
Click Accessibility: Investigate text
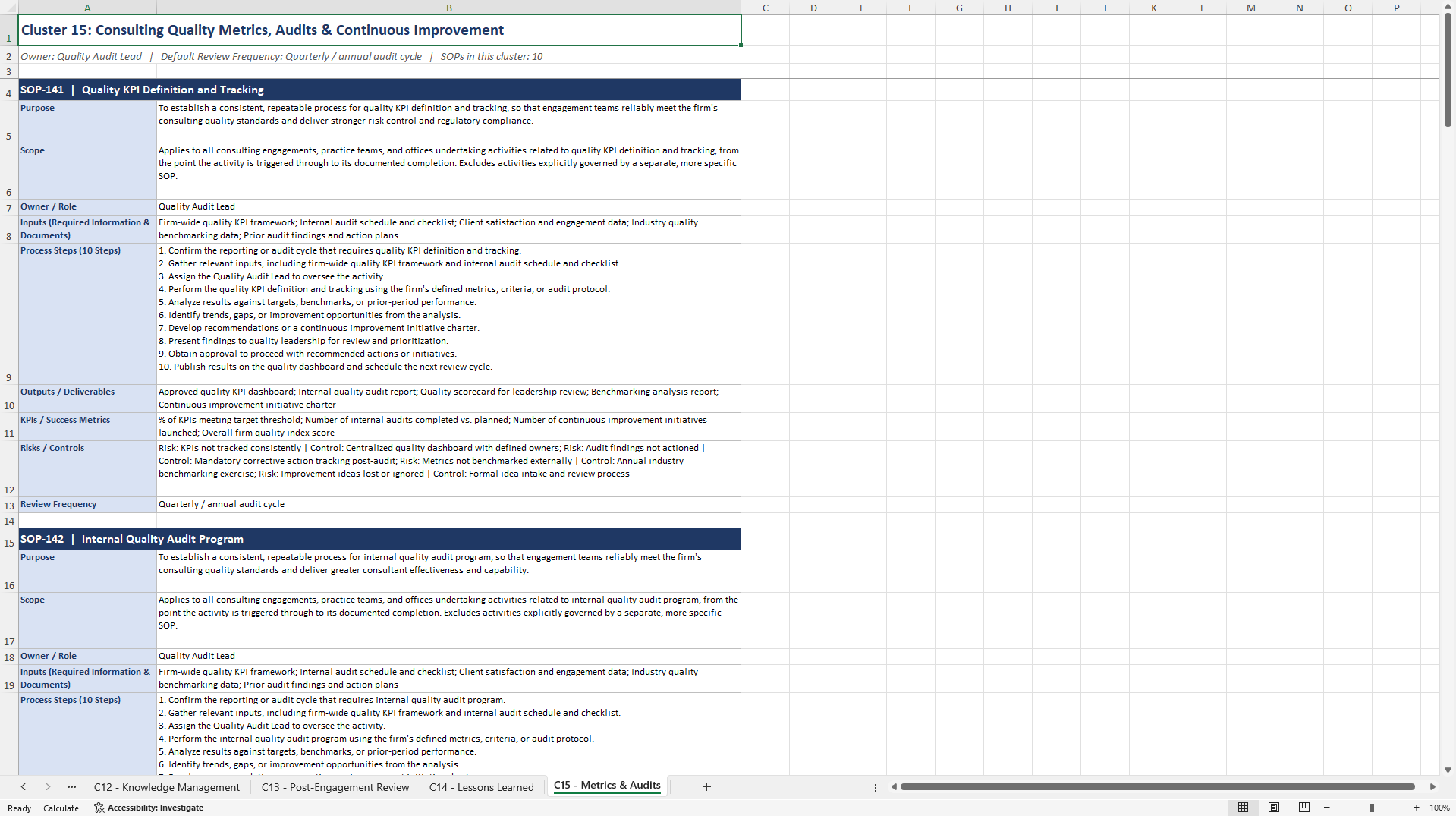156,808
